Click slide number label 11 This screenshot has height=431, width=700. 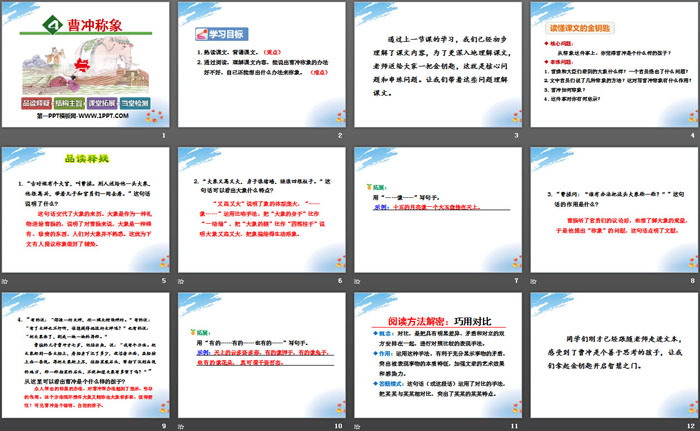pyautogui.click(x=514, y=426)
